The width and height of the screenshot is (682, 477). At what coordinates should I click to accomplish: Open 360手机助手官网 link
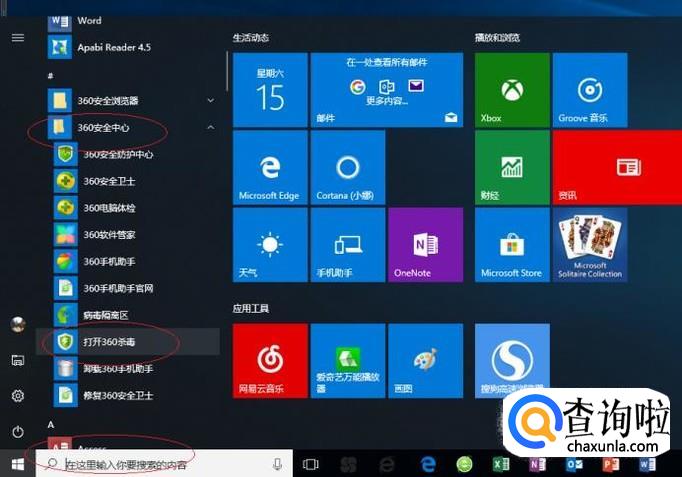128,288
